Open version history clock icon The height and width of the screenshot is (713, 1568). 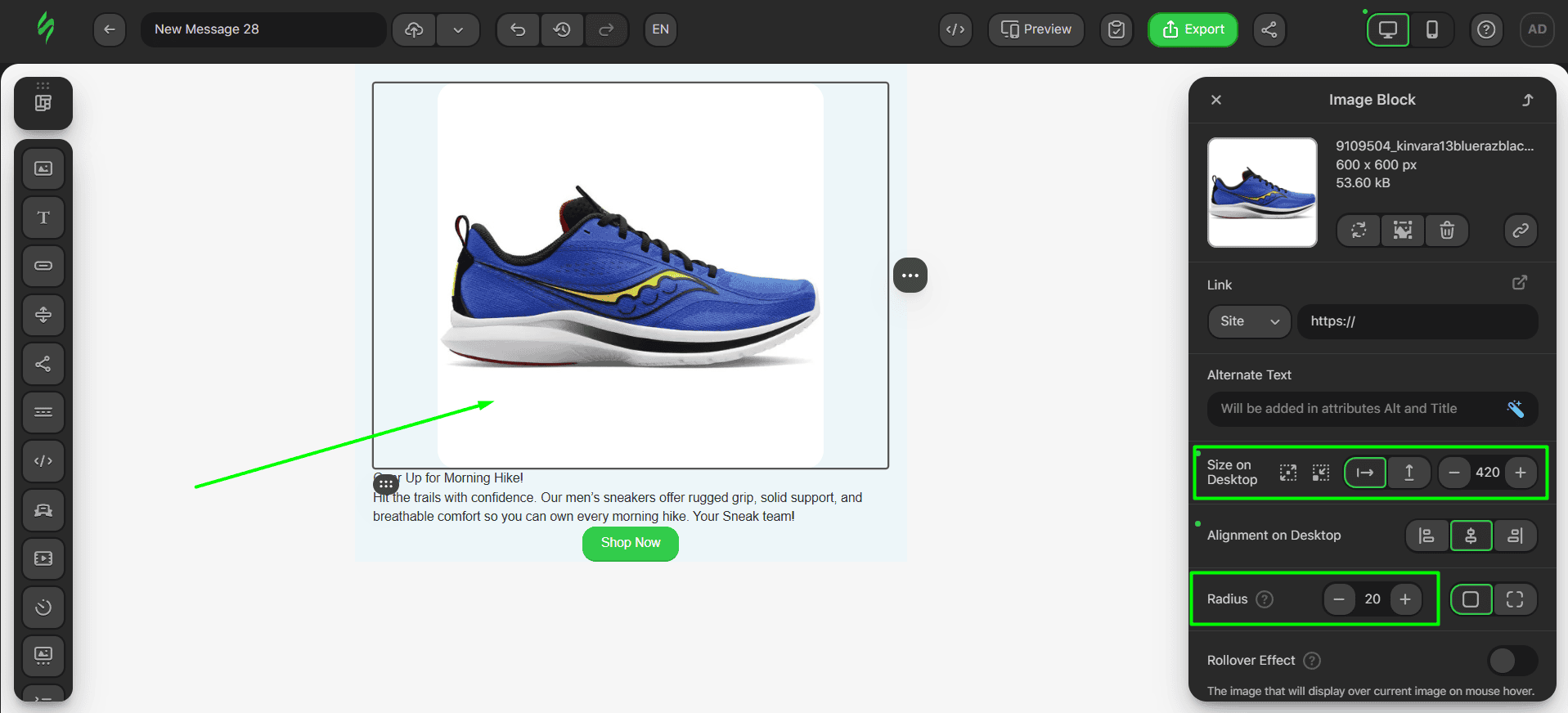[x=562, y=29]
